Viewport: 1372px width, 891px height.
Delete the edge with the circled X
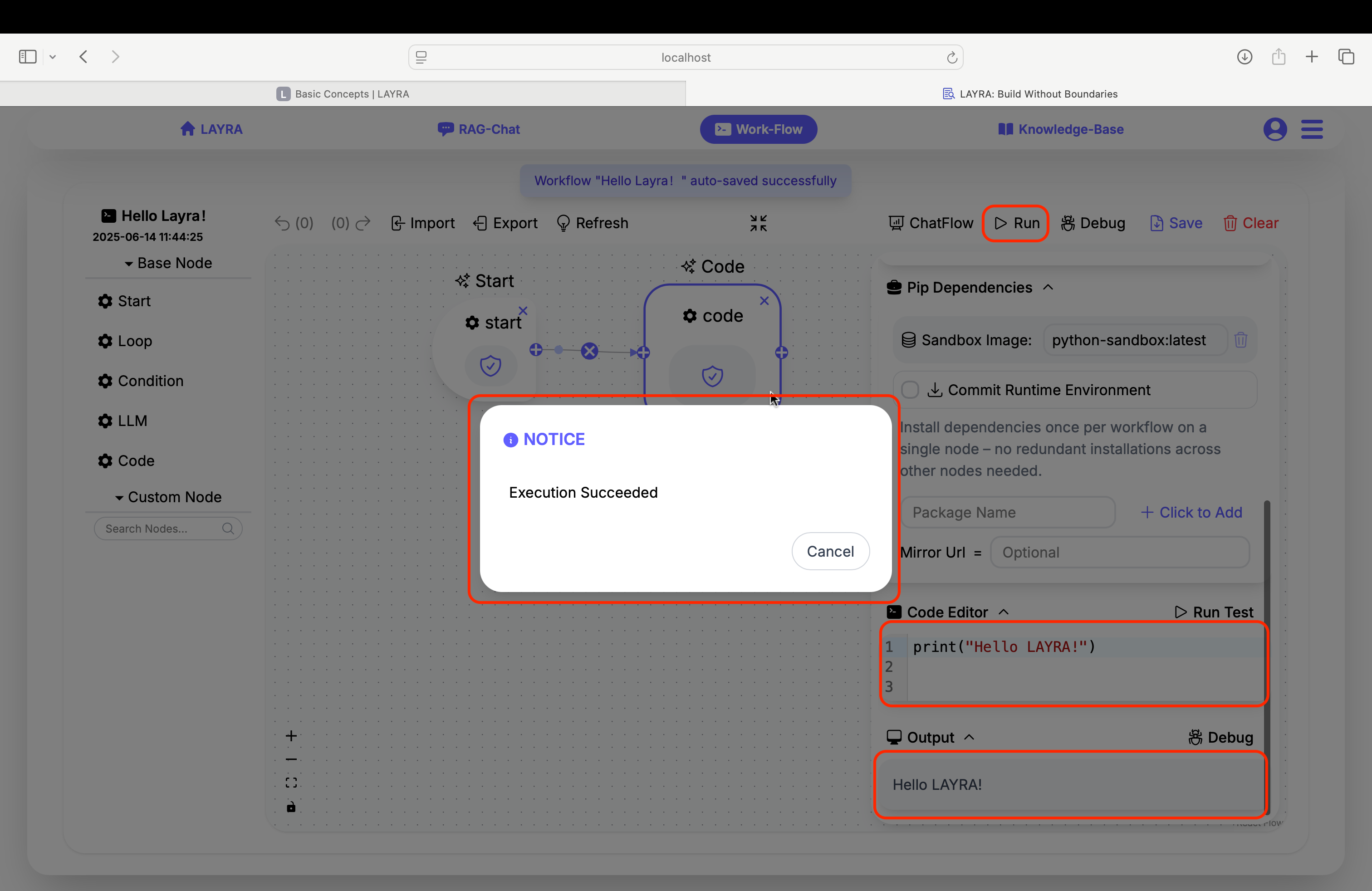[589, 351]
